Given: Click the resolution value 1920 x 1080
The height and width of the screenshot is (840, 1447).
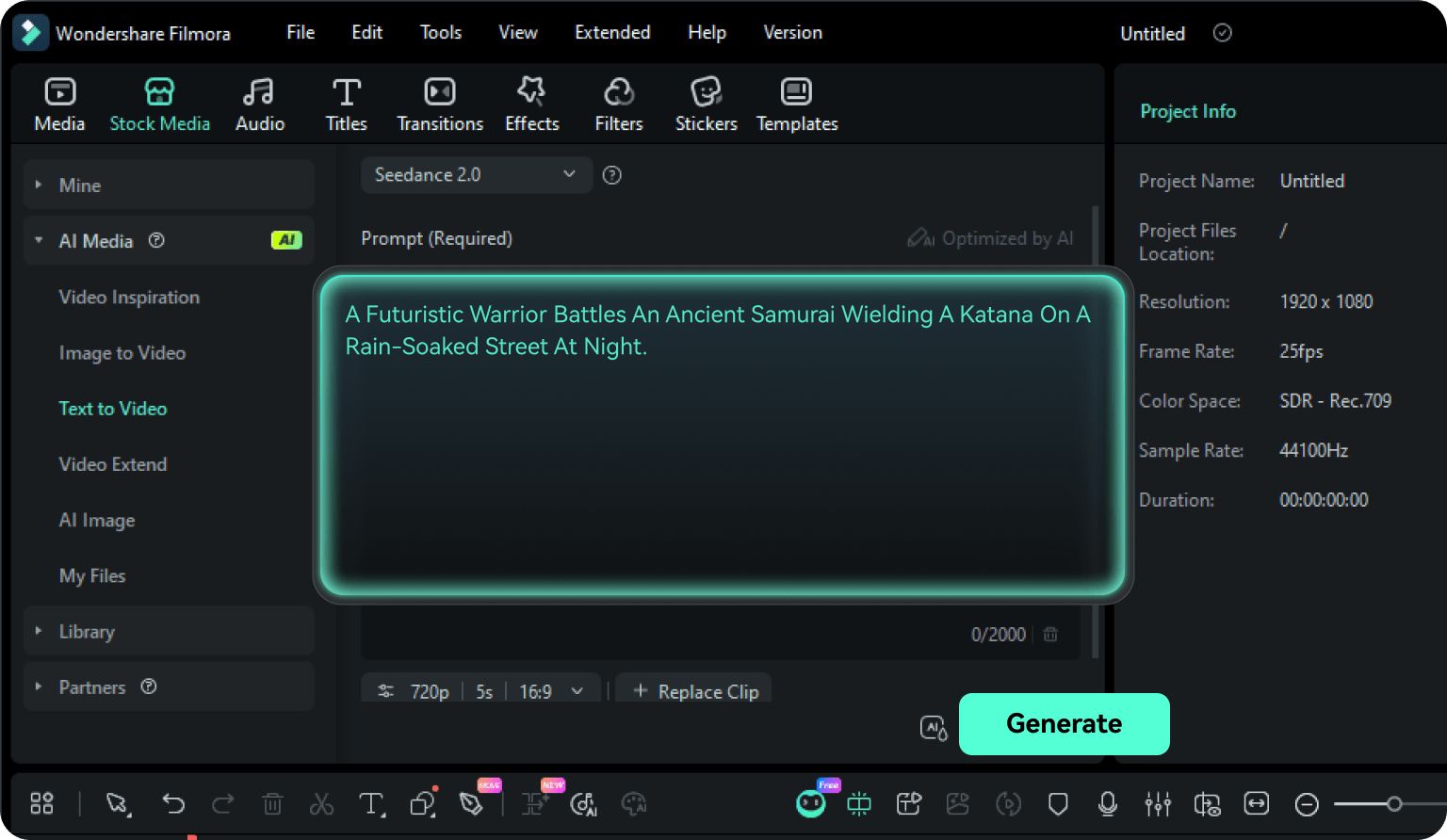Looking at the screenshot, I should click(x=1326, y=301).
